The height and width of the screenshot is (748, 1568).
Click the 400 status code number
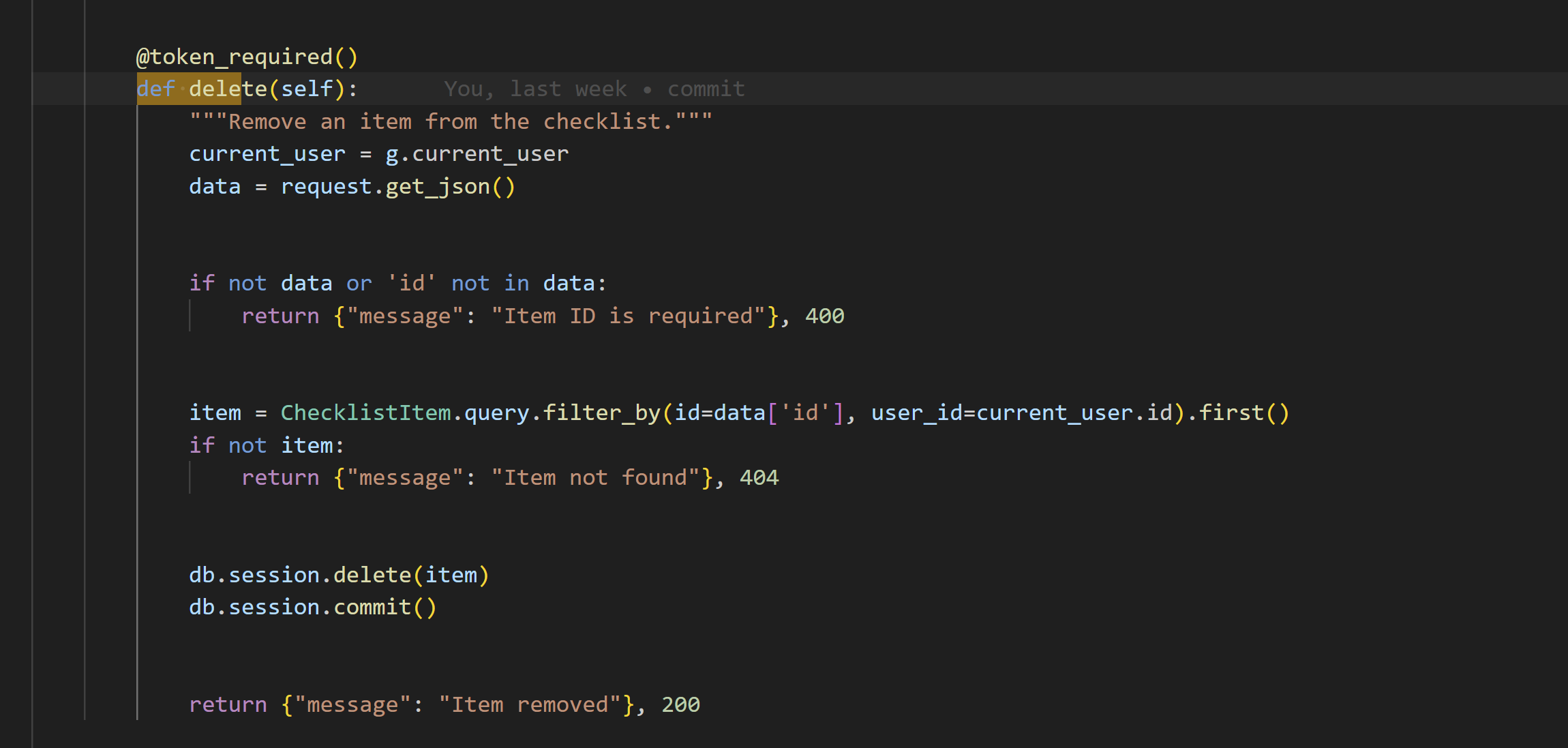pos(824,316)
